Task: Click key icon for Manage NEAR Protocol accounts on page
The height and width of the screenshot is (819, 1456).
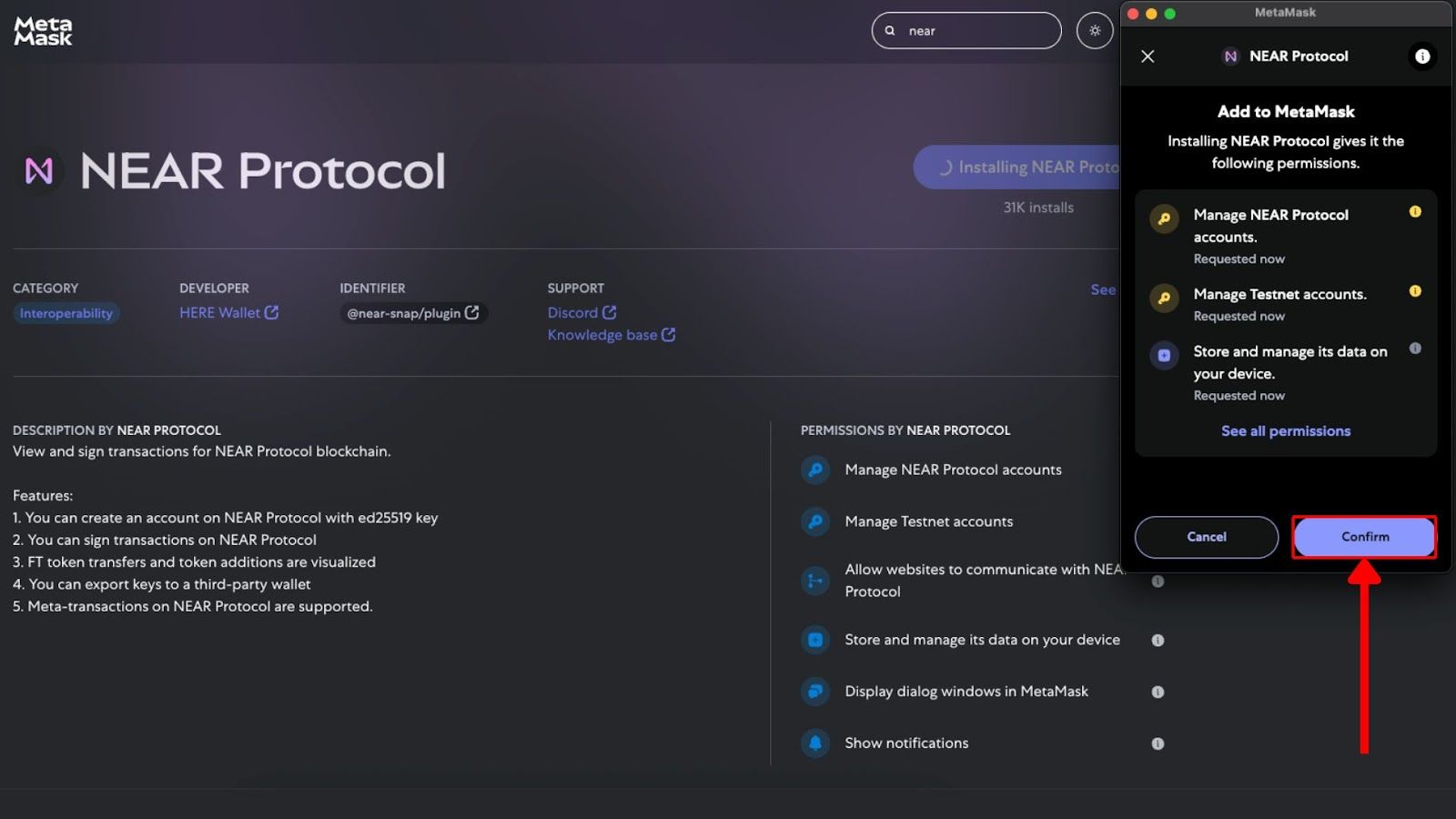Action: pyautogui.click(x=815, y=470)
